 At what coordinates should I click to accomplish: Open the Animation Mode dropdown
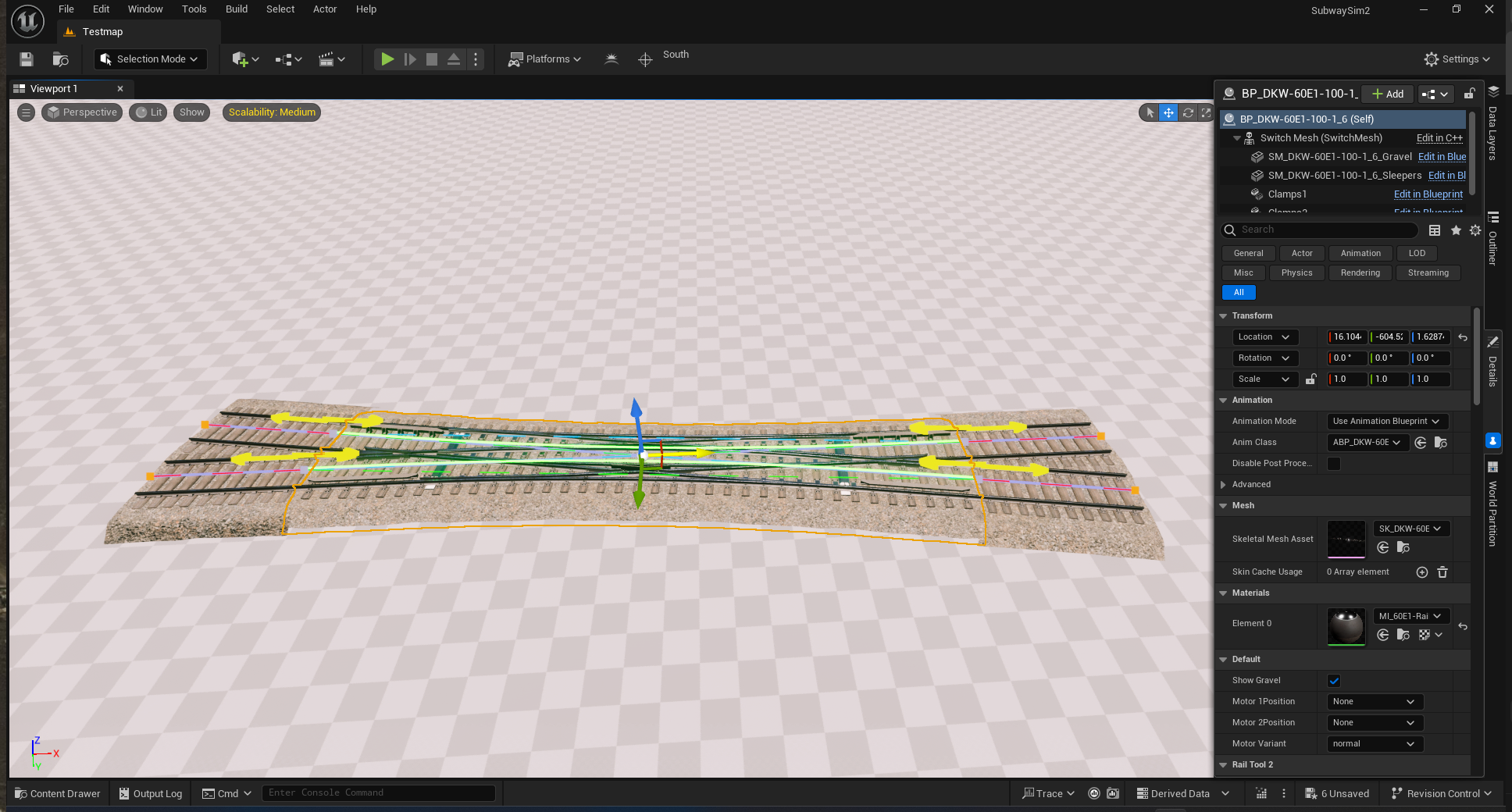1387,422
